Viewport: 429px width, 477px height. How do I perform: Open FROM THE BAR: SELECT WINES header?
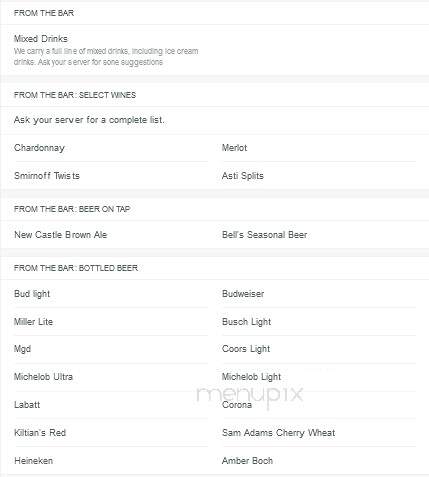pyautogui.click(x=75, y=95)
